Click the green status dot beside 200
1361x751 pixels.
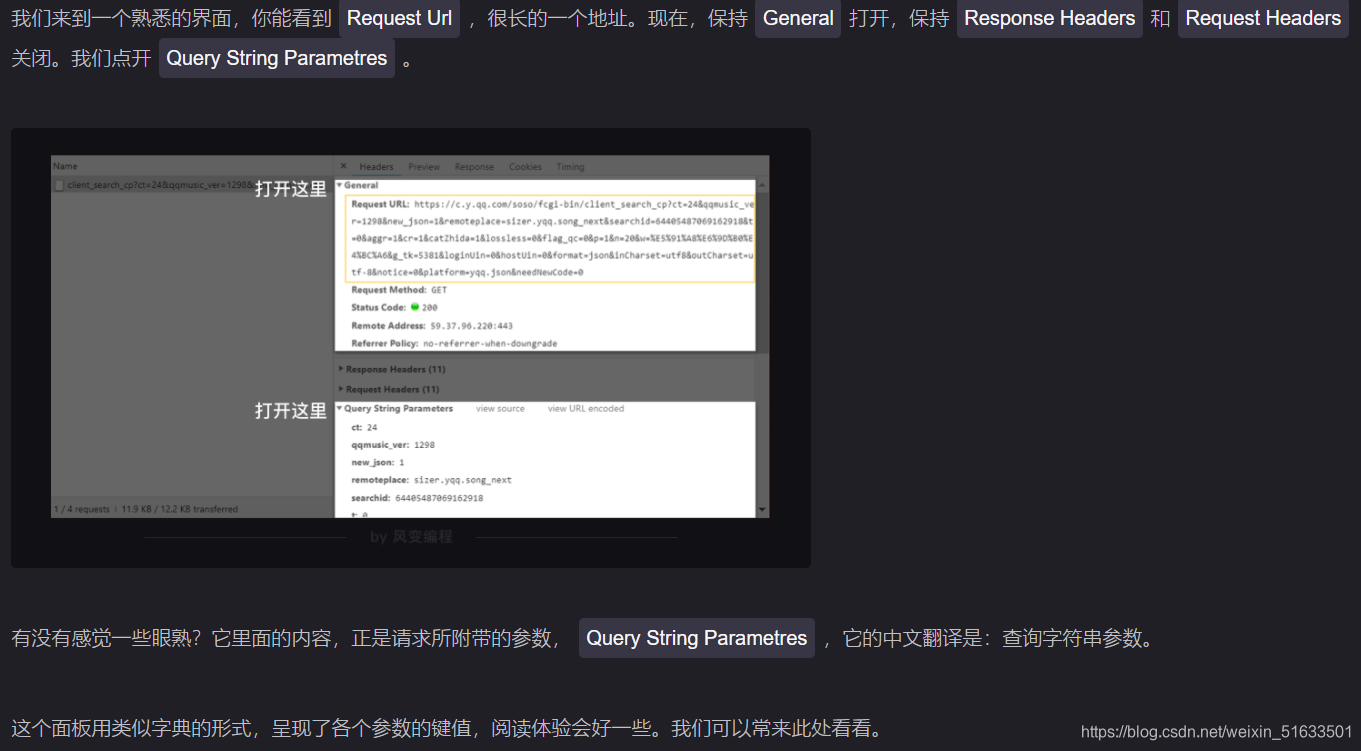pyautogui.click(x=415, y=307)
